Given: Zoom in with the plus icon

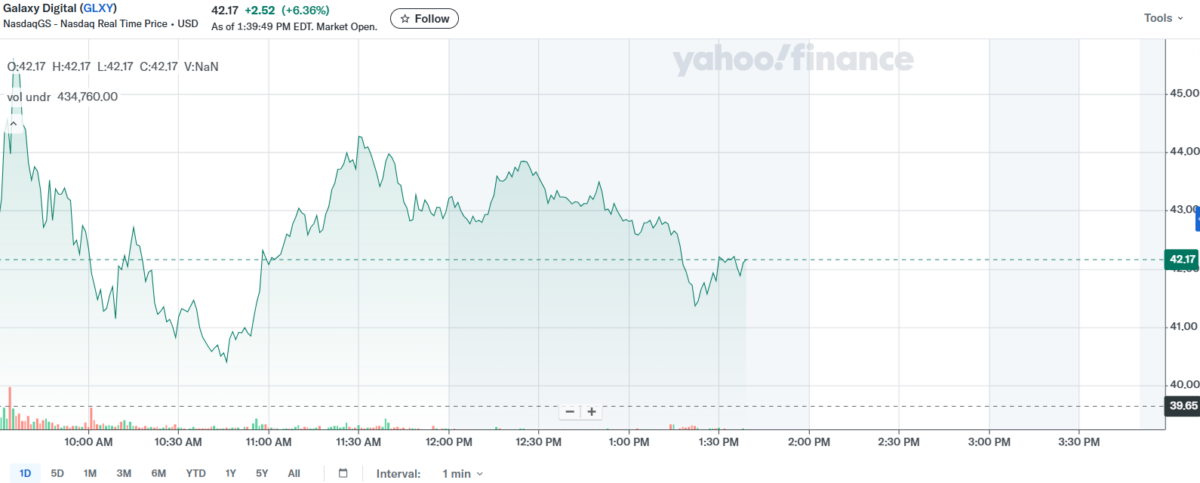Looking at the screenshot, I should (x=592, y=411).
